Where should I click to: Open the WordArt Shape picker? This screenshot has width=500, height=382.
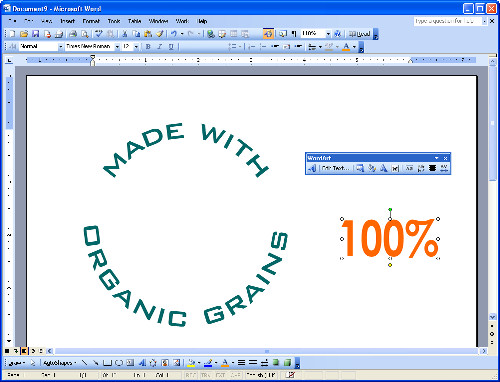coord(384,168)
